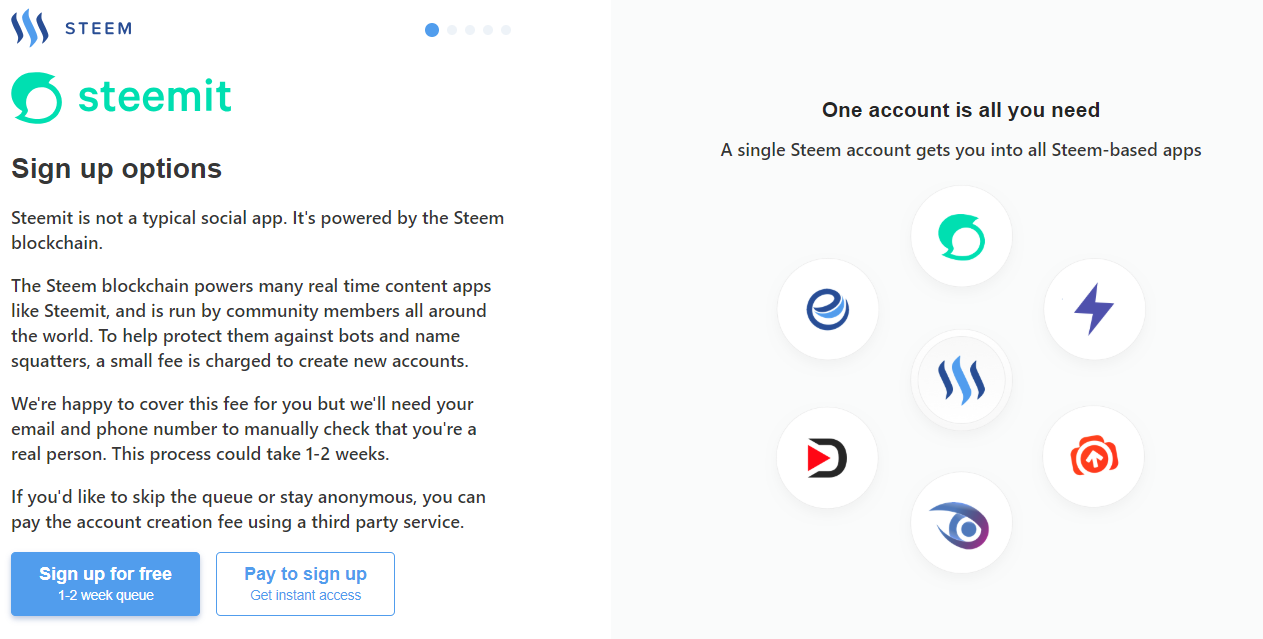Click the green Steemit speech bubble logo

tap(37, 97)
